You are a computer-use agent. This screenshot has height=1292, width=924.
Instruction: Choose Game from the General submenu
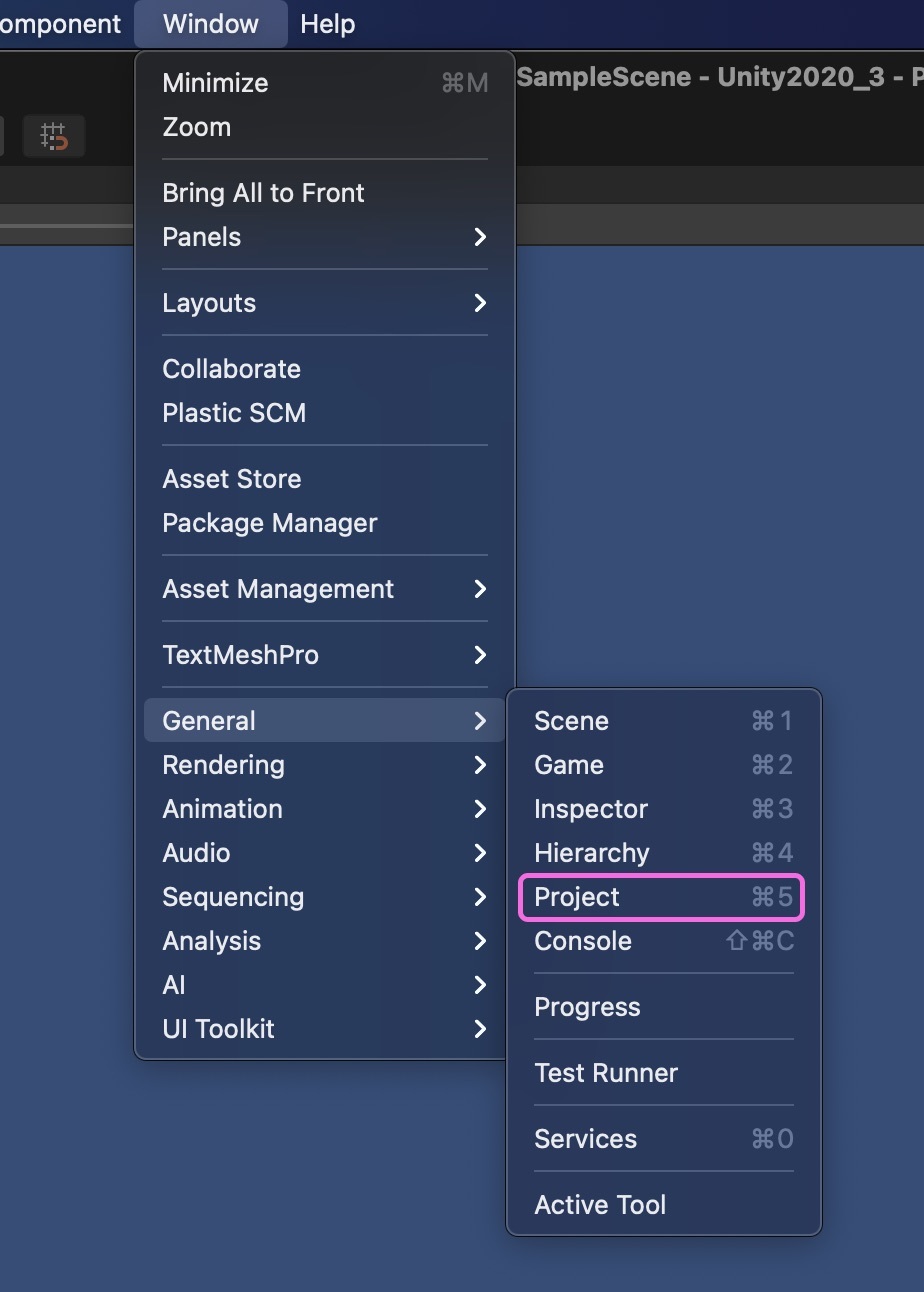tap(663, 765)
